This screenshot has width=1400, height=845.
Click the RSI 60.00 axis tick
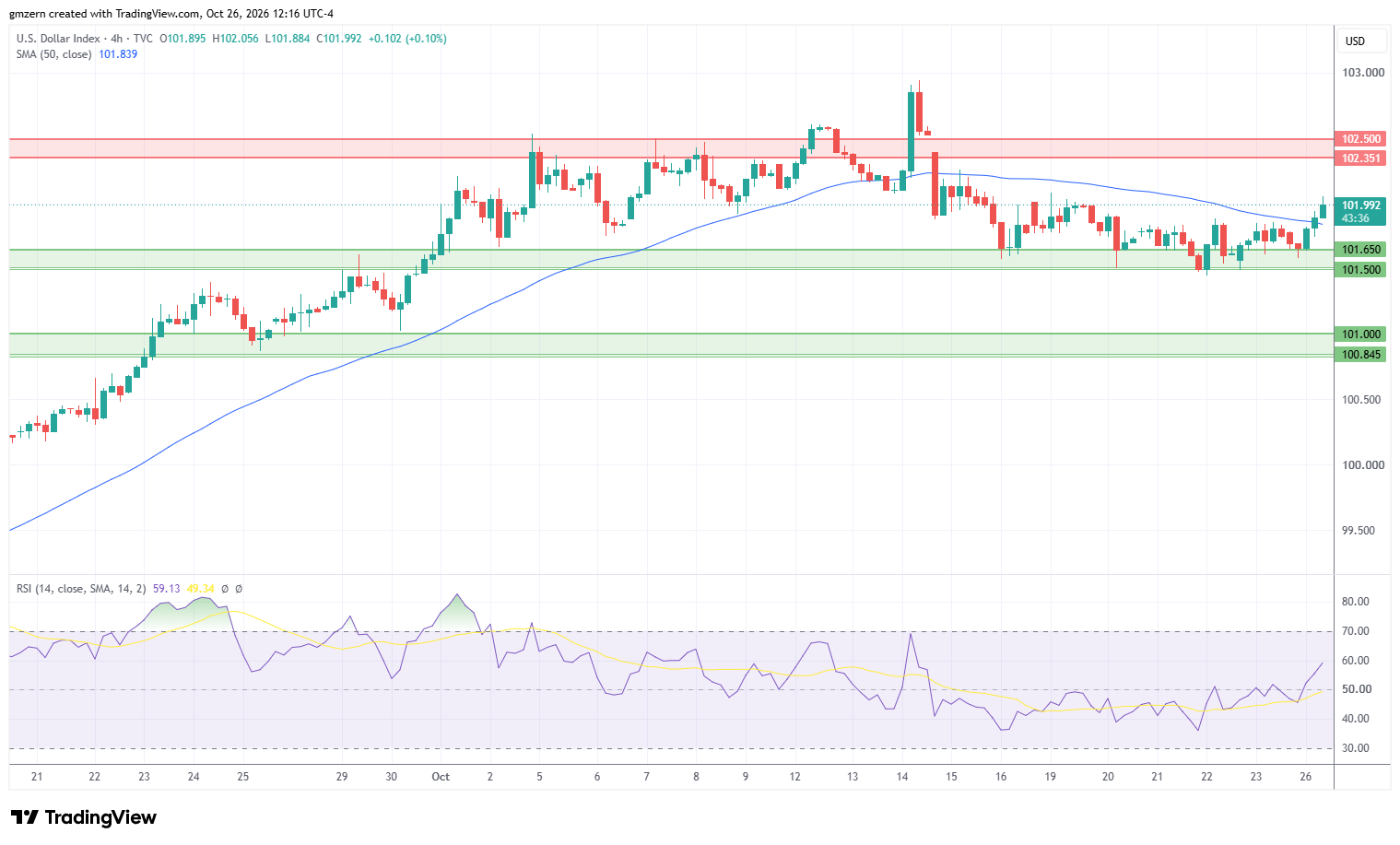coord(1356,661)
